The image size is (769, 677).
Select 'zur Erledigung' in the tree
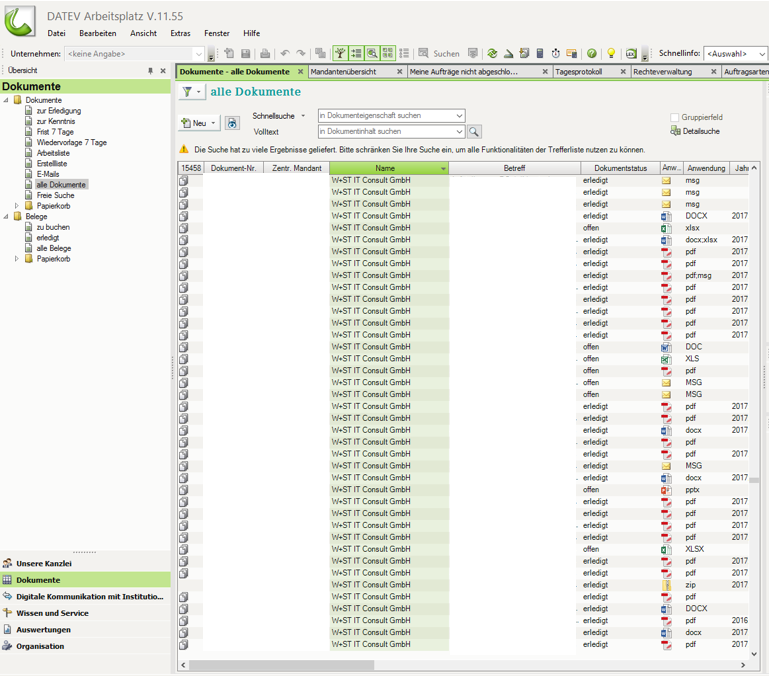58,111
